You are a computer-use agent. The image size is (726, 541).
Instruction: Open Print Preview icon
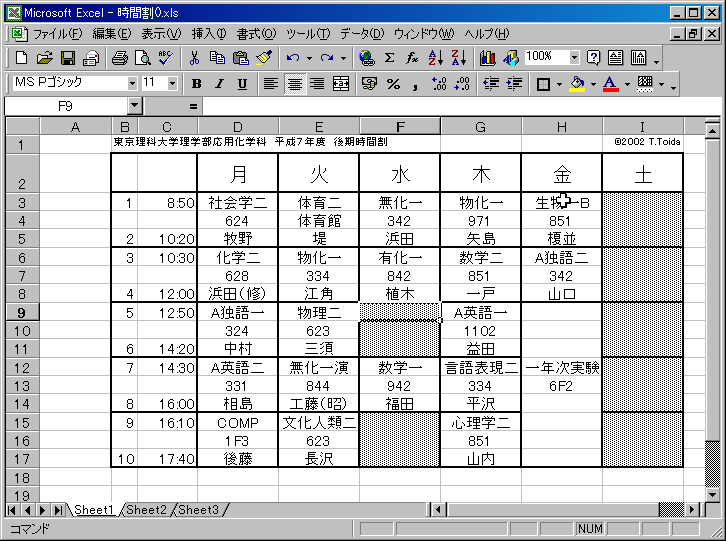click(x=143, y=58)
